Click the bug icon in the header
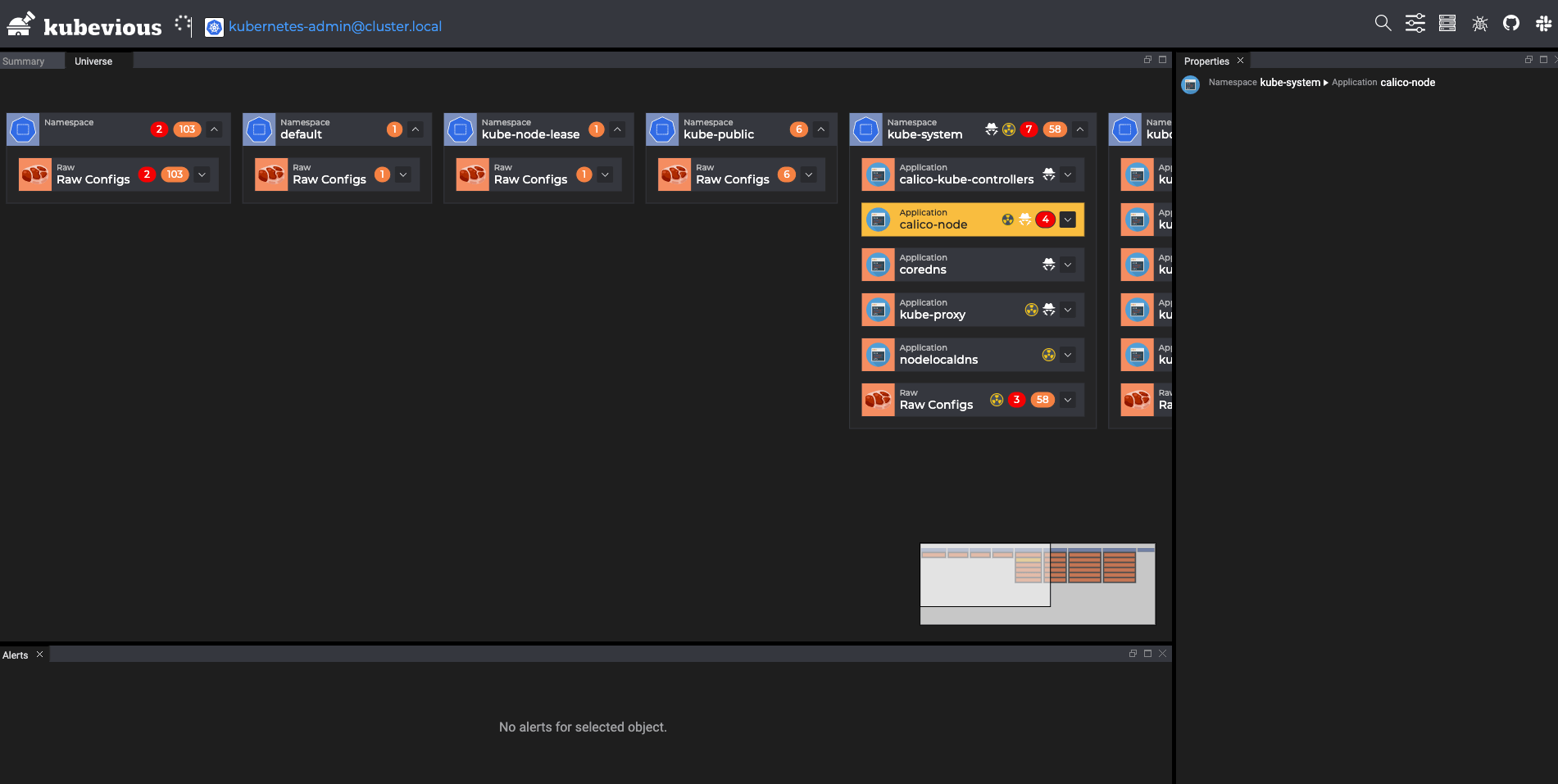The height and width of the screenshot is (784, 1558). click(x=1479, y=24)
